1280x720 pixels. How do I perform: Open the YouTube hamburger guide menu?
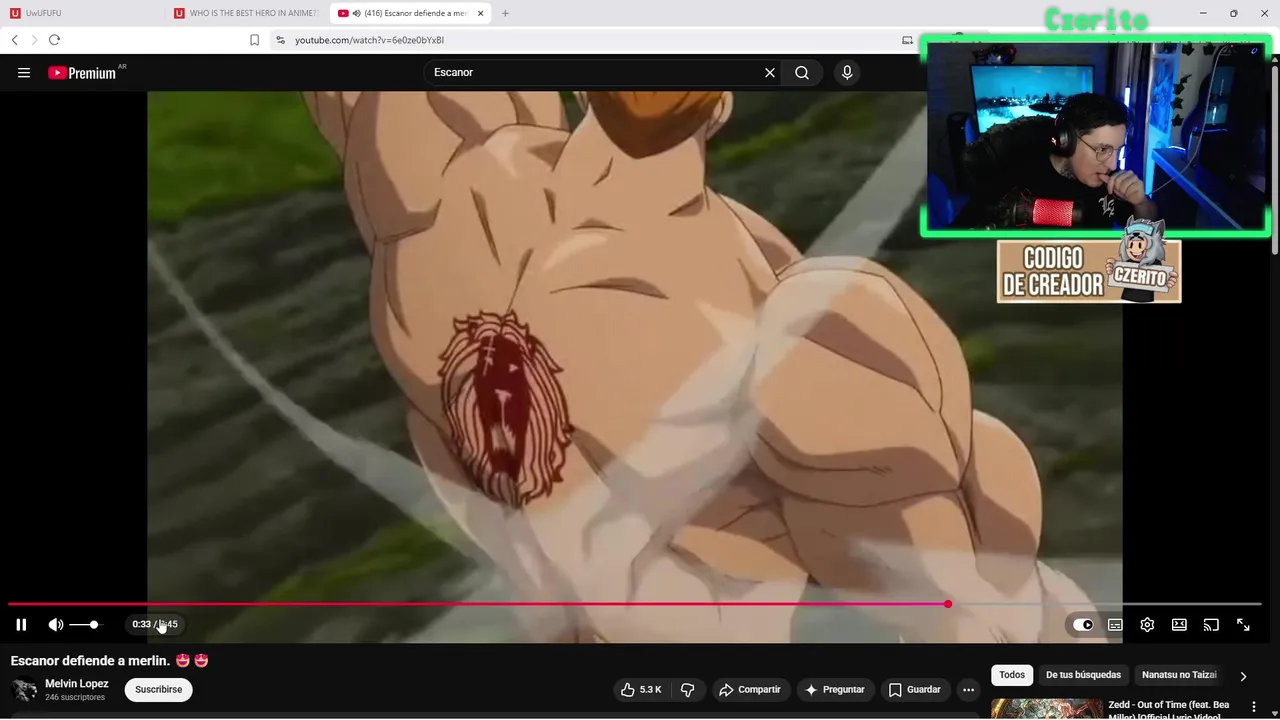point(24,73)
